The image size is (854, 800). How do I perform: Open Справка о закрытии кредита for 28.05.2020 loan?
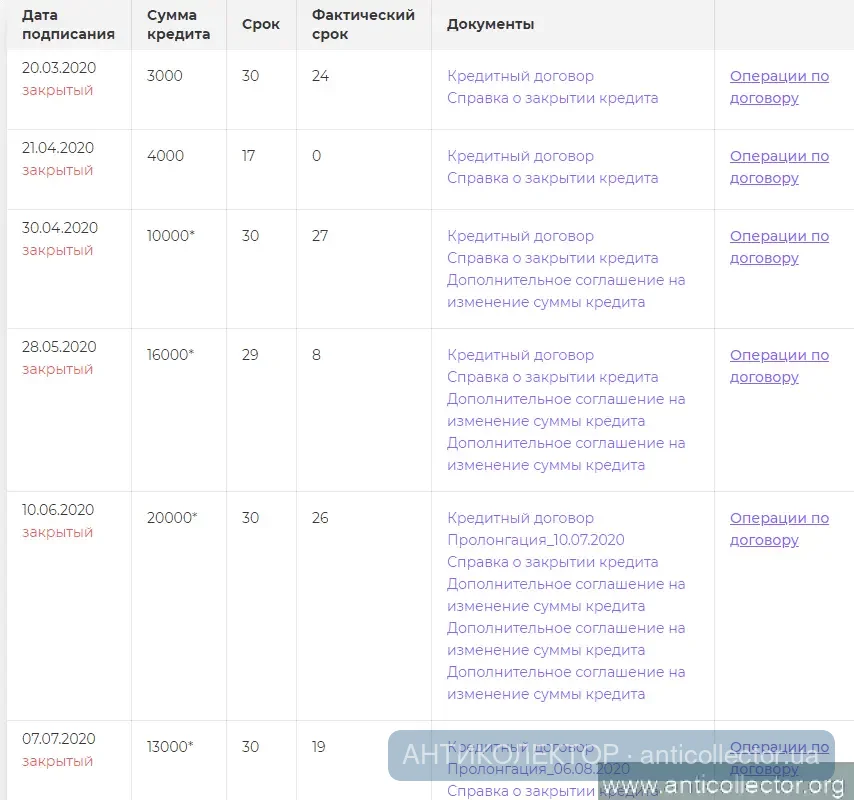pyautogui.click(x=552, y=377)
